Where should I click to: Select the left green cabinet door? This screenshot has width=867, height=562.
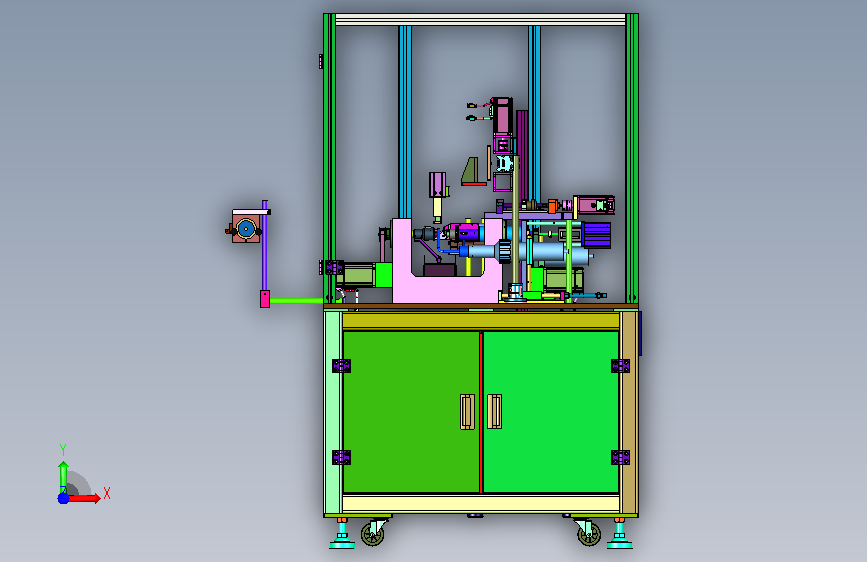pyautogui.click(x=411, y=412)
